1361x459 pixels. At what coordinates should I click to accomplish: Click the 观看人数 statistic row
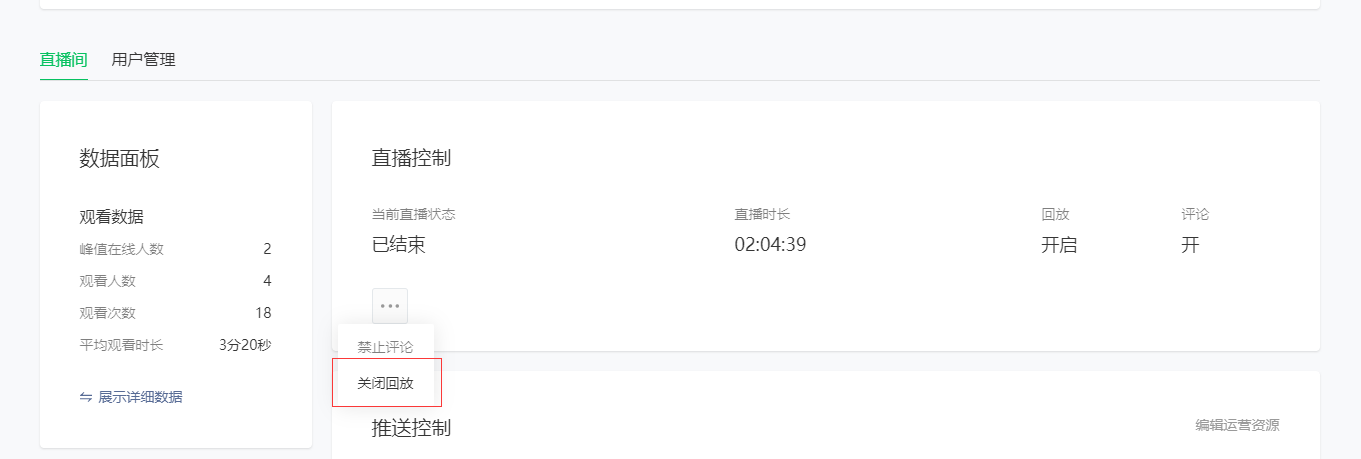[175, 281]
